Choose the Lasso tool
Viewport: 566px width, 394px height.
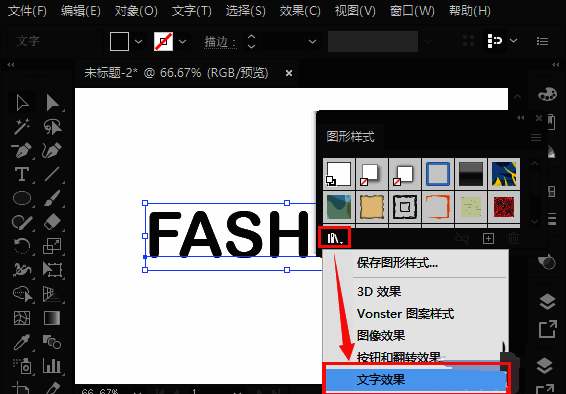tap(52, 127)
